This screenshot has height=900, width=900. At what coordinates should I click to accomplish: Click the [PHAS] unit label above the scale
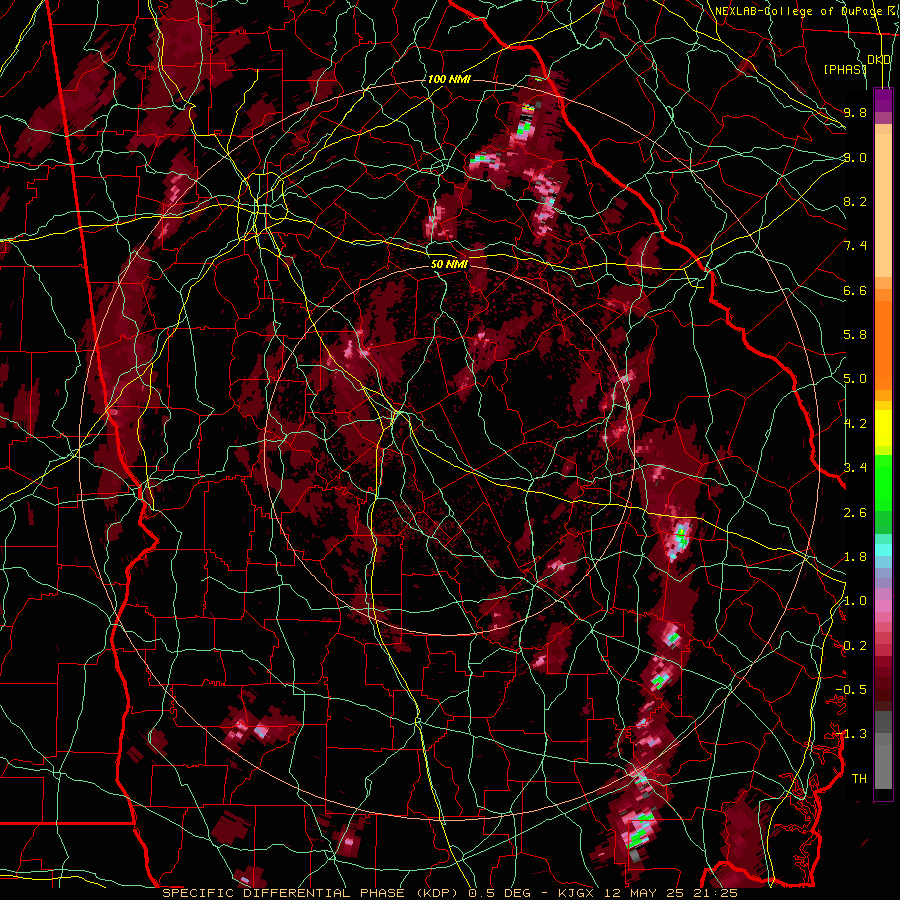844,69
